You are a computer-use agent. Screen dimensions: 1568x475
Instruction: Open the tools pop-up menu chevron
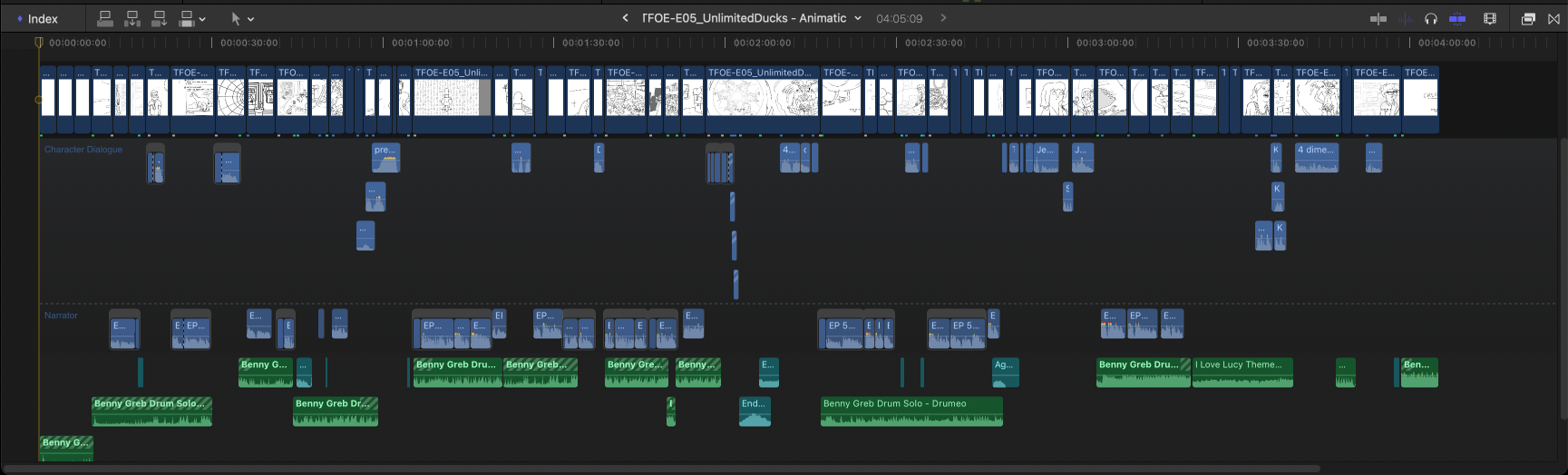pos(251,18)
